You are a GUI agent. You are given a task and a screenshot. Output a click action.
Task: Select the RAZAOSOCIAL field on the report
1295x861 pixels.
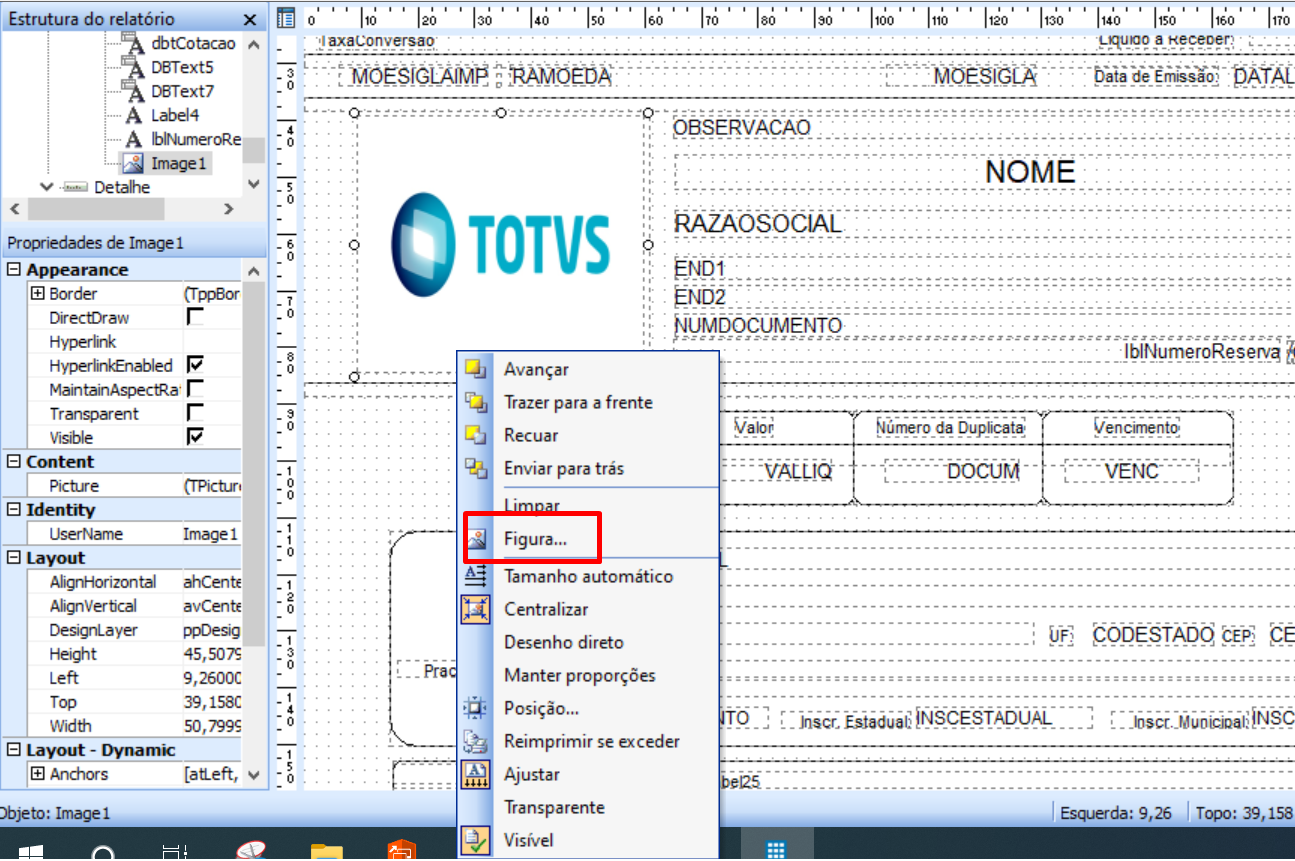tap(757, 224)
